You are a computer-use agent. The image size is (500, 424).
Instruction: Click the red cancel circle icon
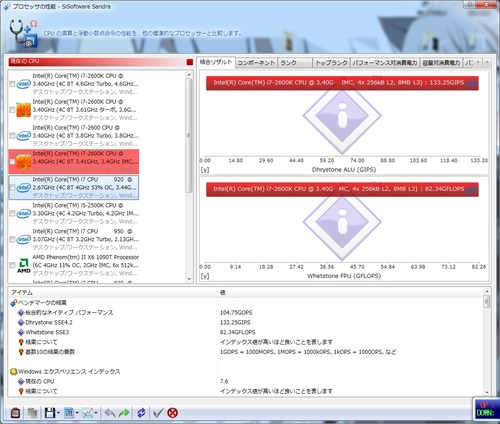coord(172,413)
